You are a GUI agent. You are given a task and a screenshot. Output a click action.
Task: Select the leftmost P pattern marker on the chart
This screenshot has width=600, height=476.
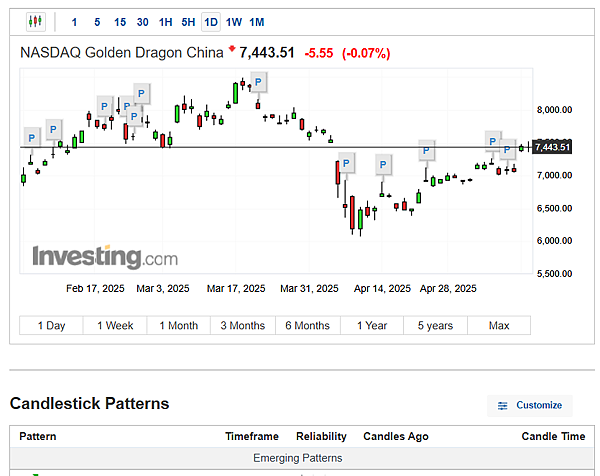(31, 137)
